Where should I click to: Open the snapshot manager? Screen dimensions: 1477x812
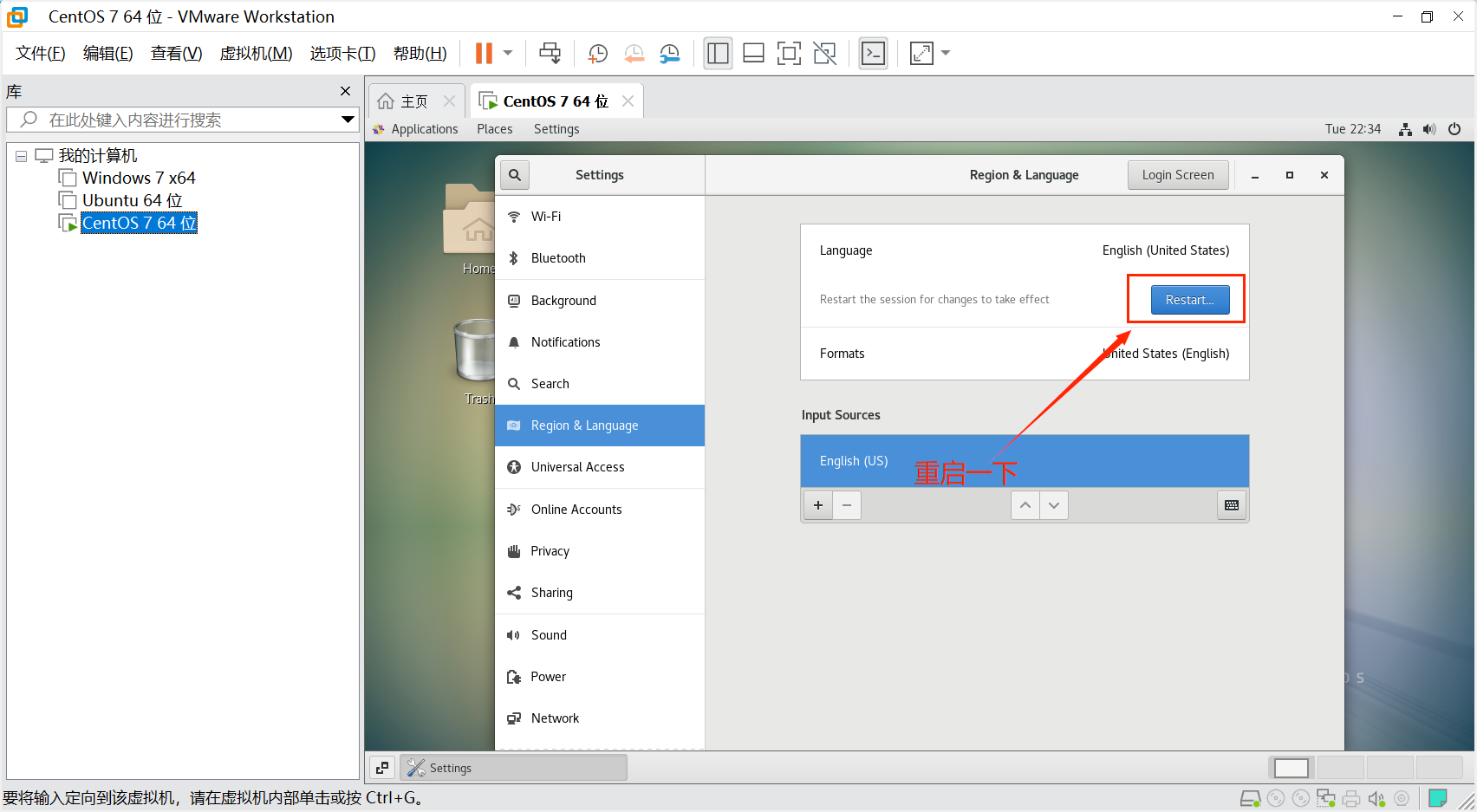point(670,53)
